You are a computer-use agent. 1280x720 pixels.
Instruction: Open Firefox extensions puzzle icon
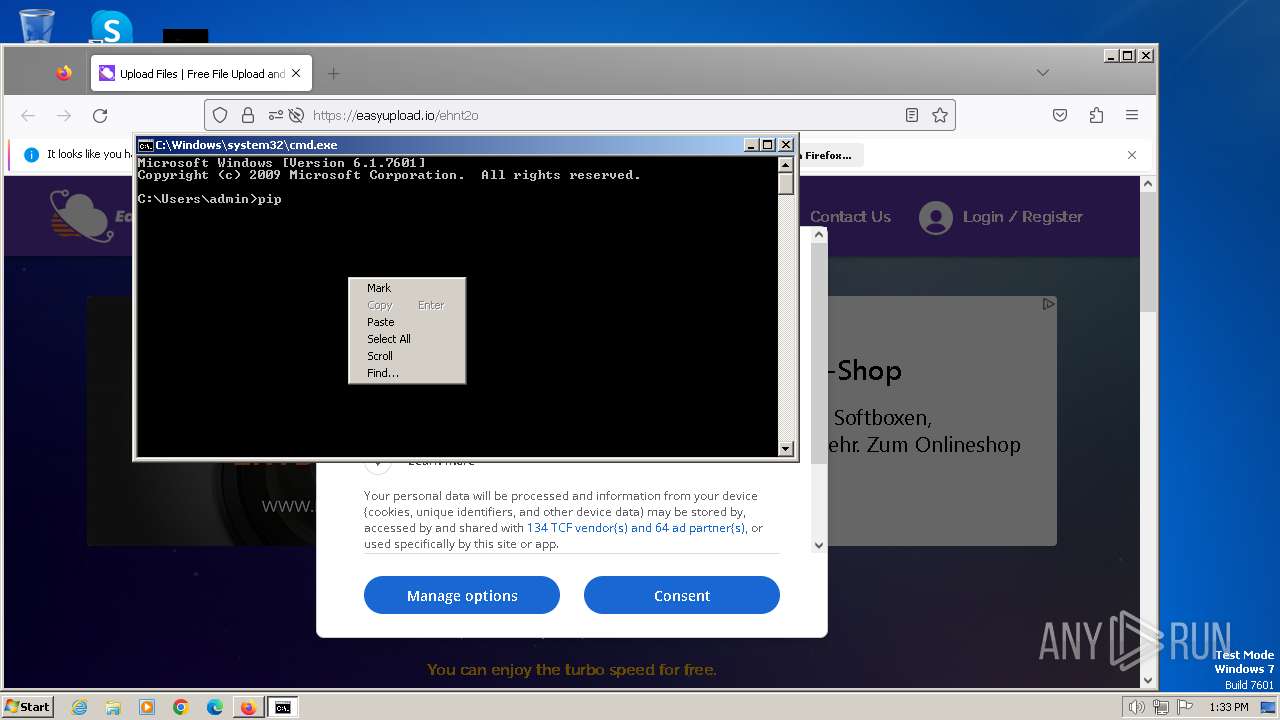click(x=1096, y=115)
